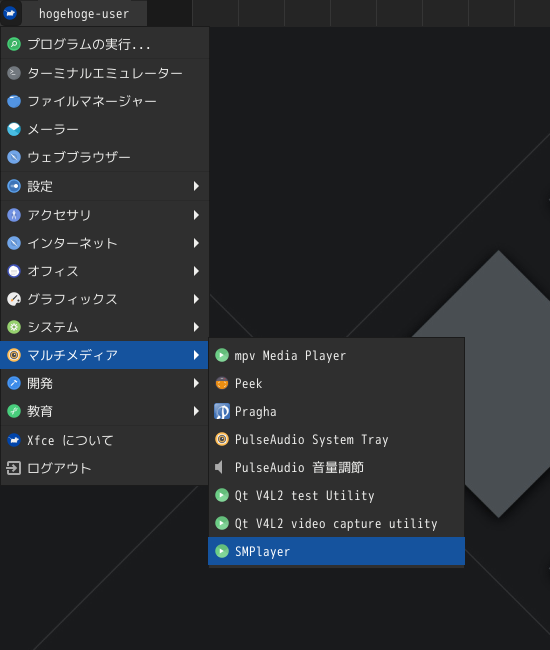Open ファイルマネージャー menu entry
Viewport: 550px width, 650px height.
pyautogui.click(x=104, y=101)
